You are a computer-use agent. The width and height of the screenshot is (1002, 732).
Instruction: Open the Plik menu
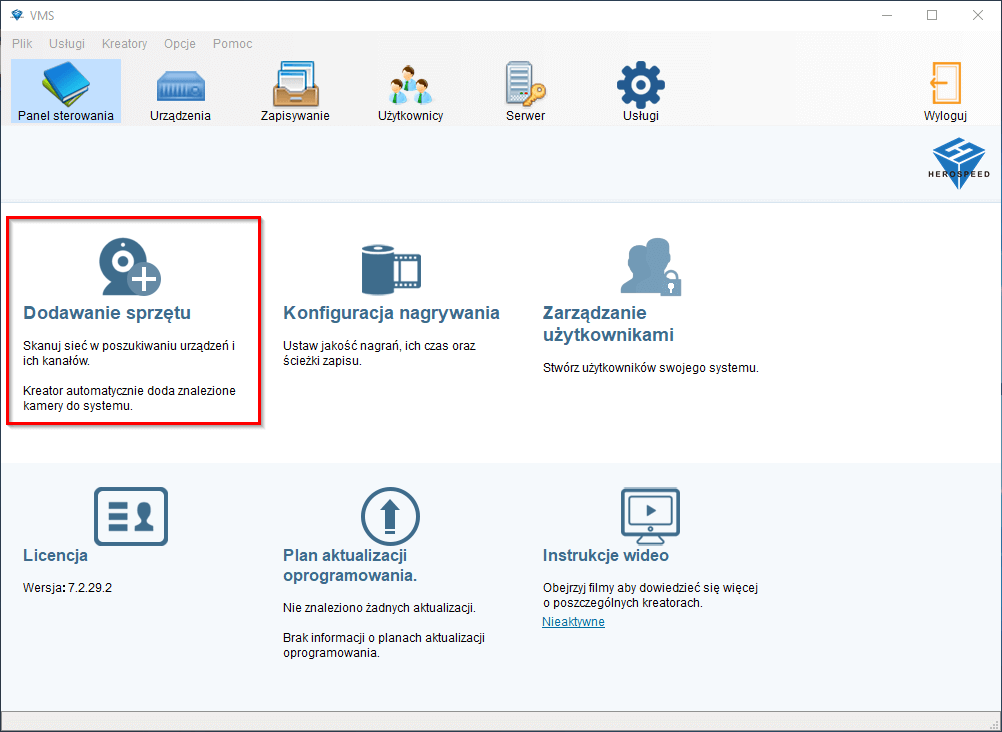click(x=21, y=43)
